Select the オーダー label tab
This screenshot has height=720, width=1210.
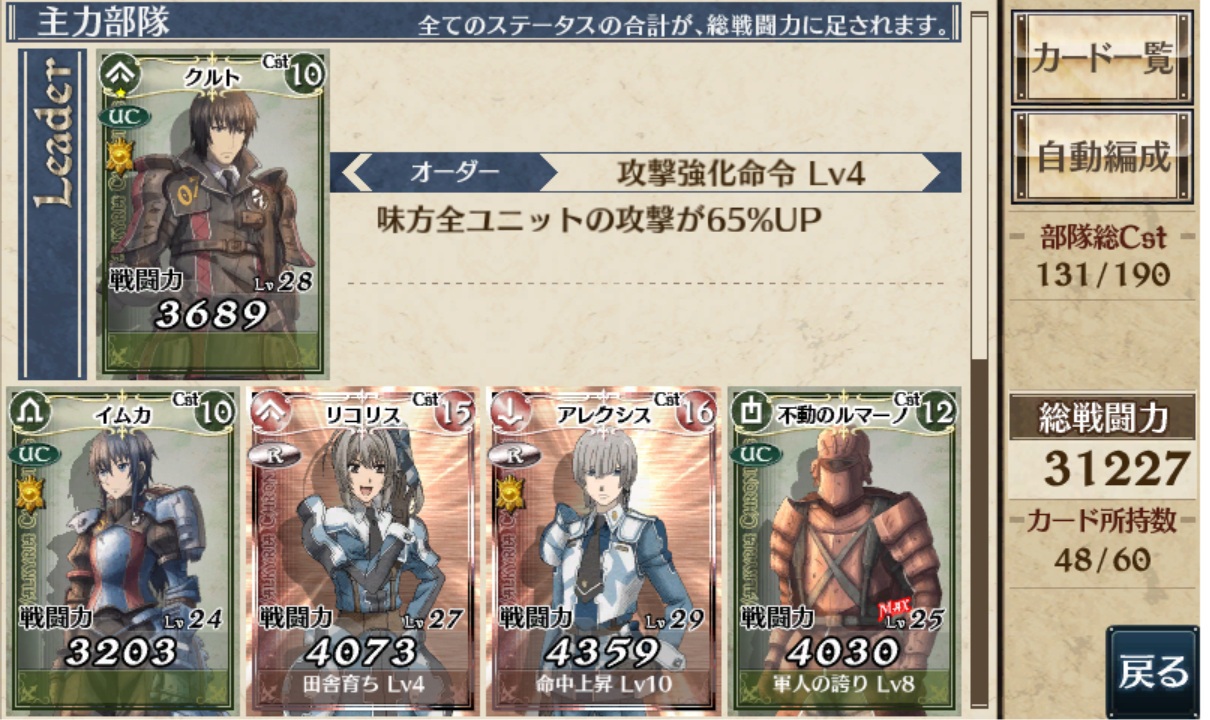(x=455, y=172)
